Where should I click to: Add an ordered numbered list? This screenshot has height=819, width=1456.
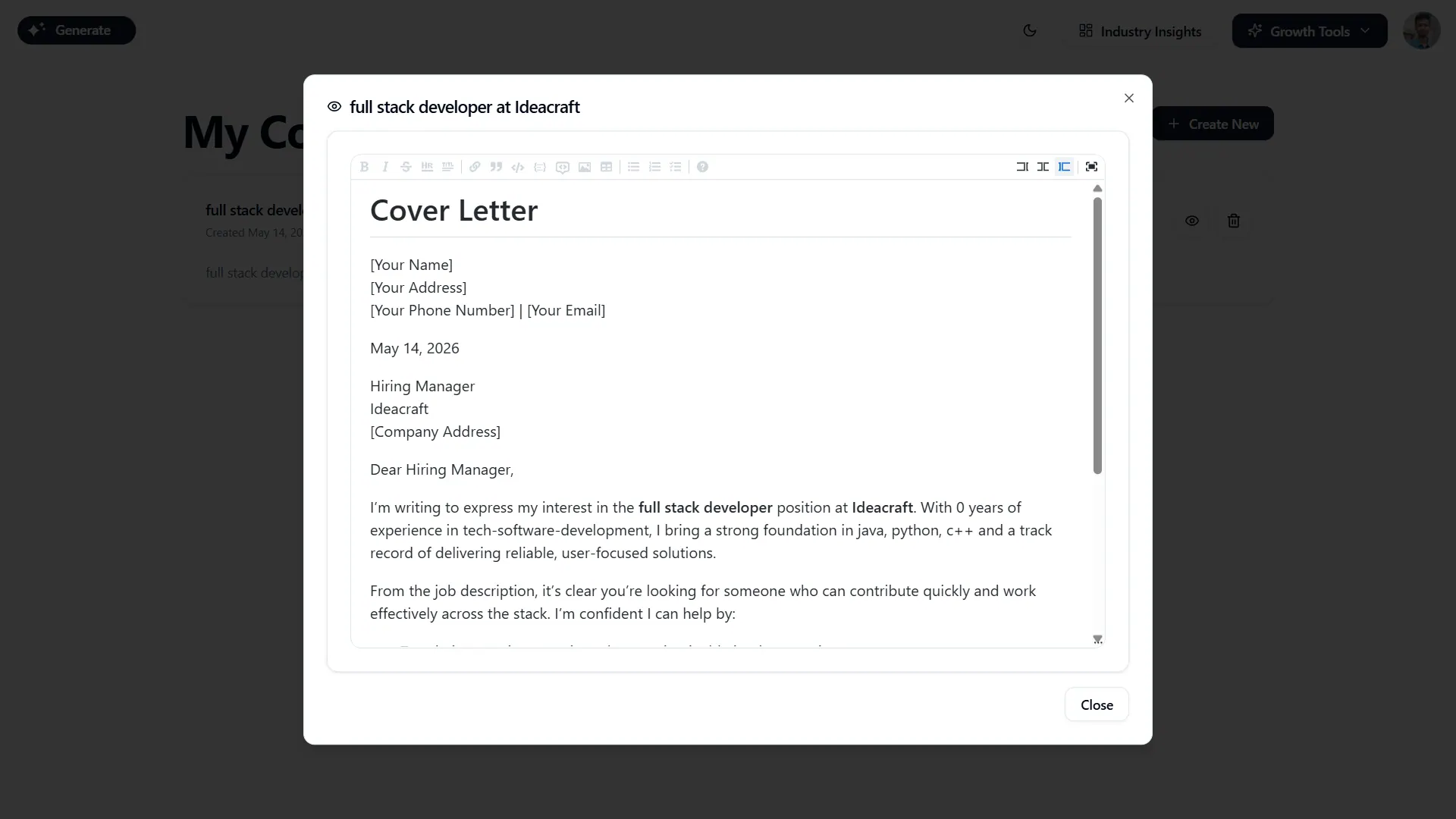pyautogui.click(x=654, y=167)
